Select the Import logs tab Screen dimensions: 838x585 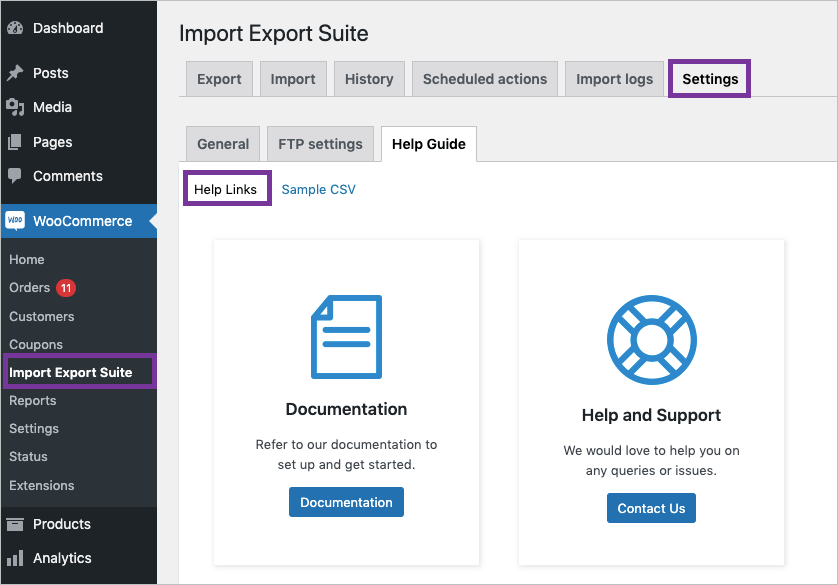[x=614, y=79]
